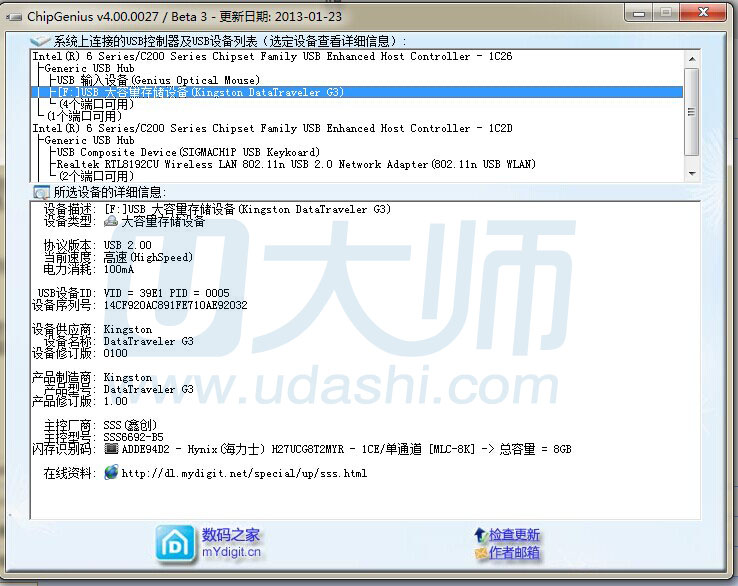Click the device list scrollbar thumb
Viewport: 738px width, 586px height.
pyautogui.click(x=692, y=112)
